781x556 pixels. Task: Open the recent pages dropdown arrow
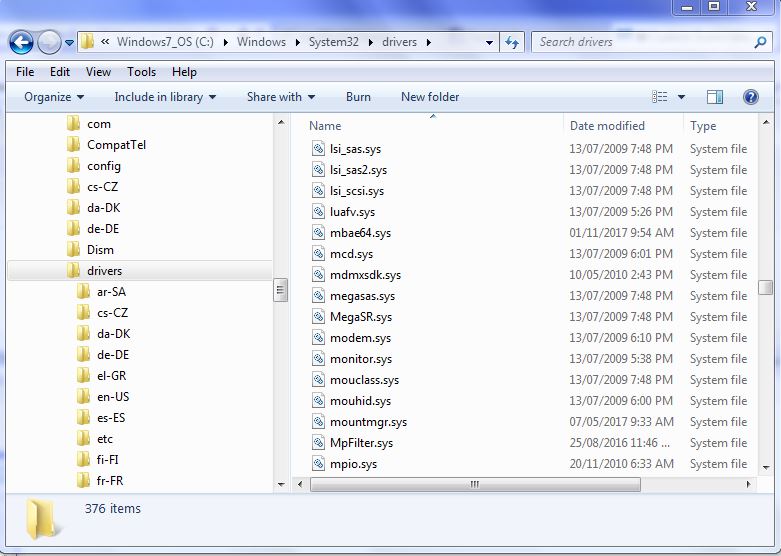coord(69,43)
